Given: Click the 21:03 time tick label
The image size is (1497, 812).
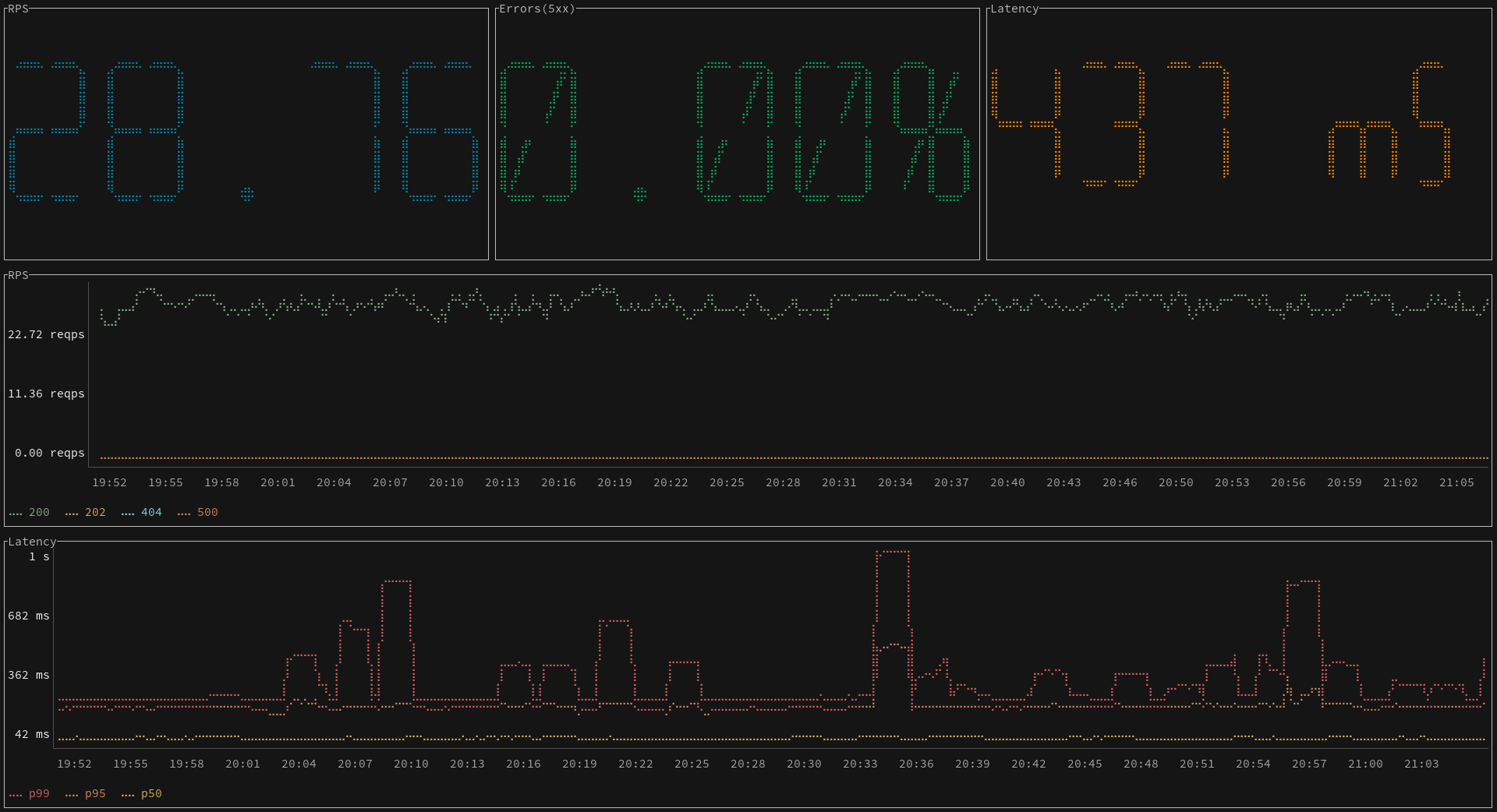Looking at the screenshot, I should pos(1421,764).
